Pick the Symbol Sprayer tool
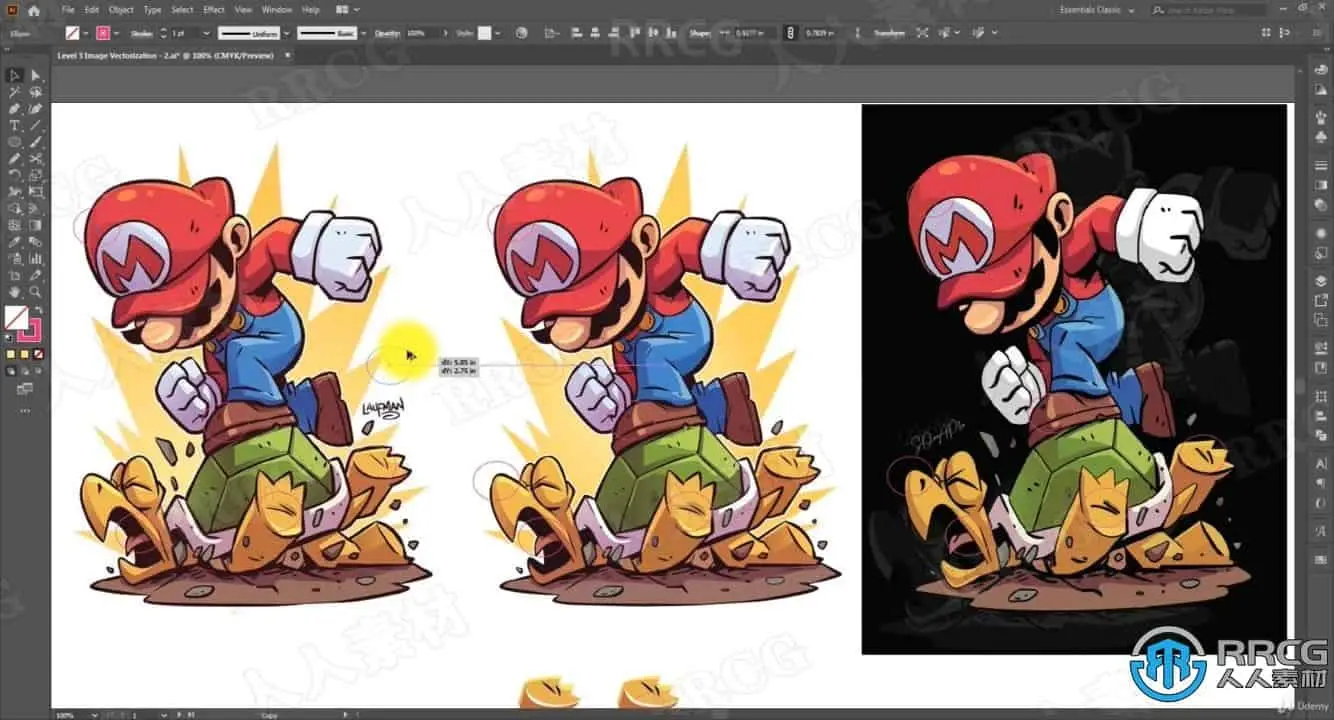The width and height of the screenshot is (1334, 720). tap(15, 258)
